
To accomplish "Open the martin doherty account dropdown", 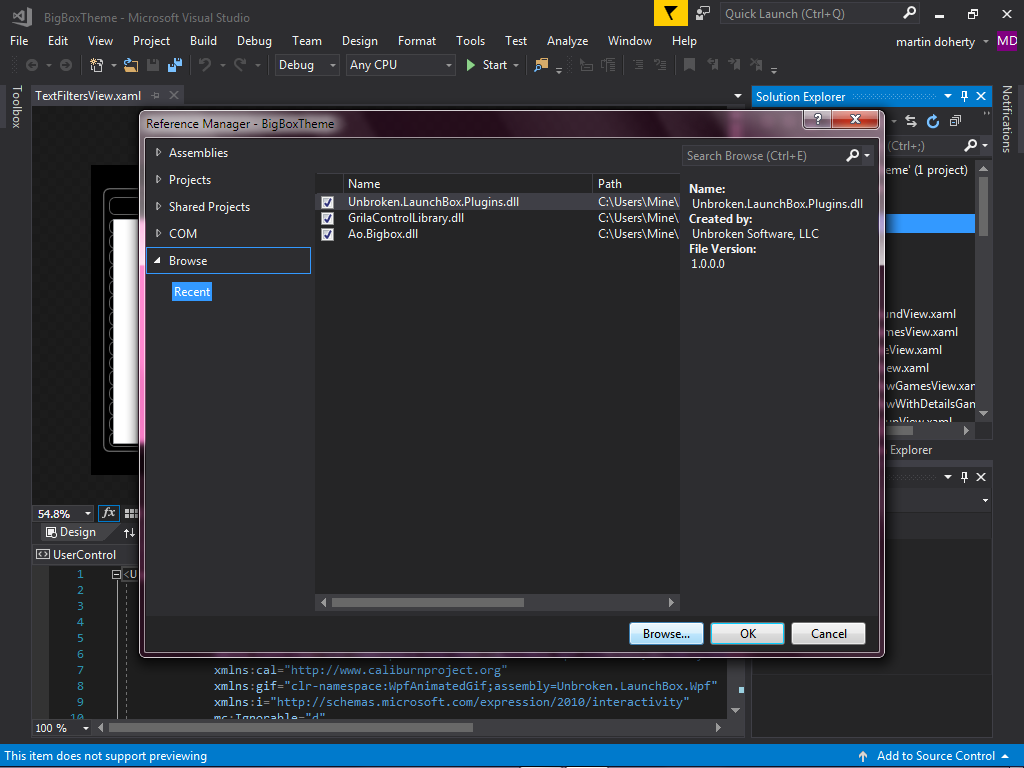I will [985, 42].
